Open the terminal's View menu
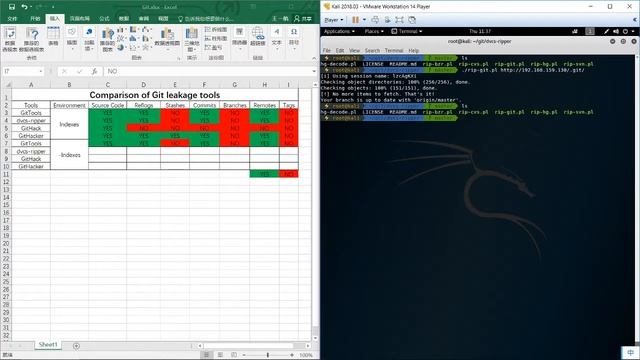The image size is (640, 360). 354,51
